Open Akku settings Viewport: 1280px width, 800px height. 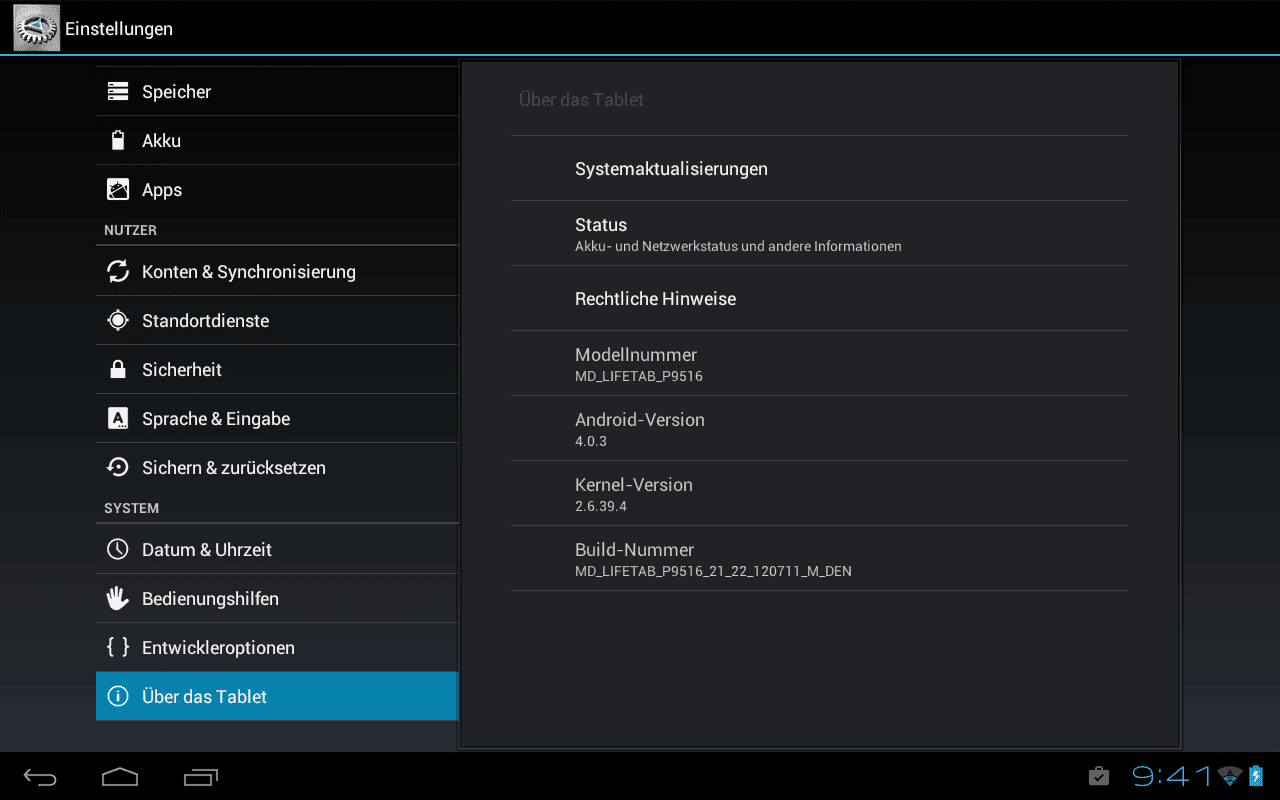tap(277, 140)
